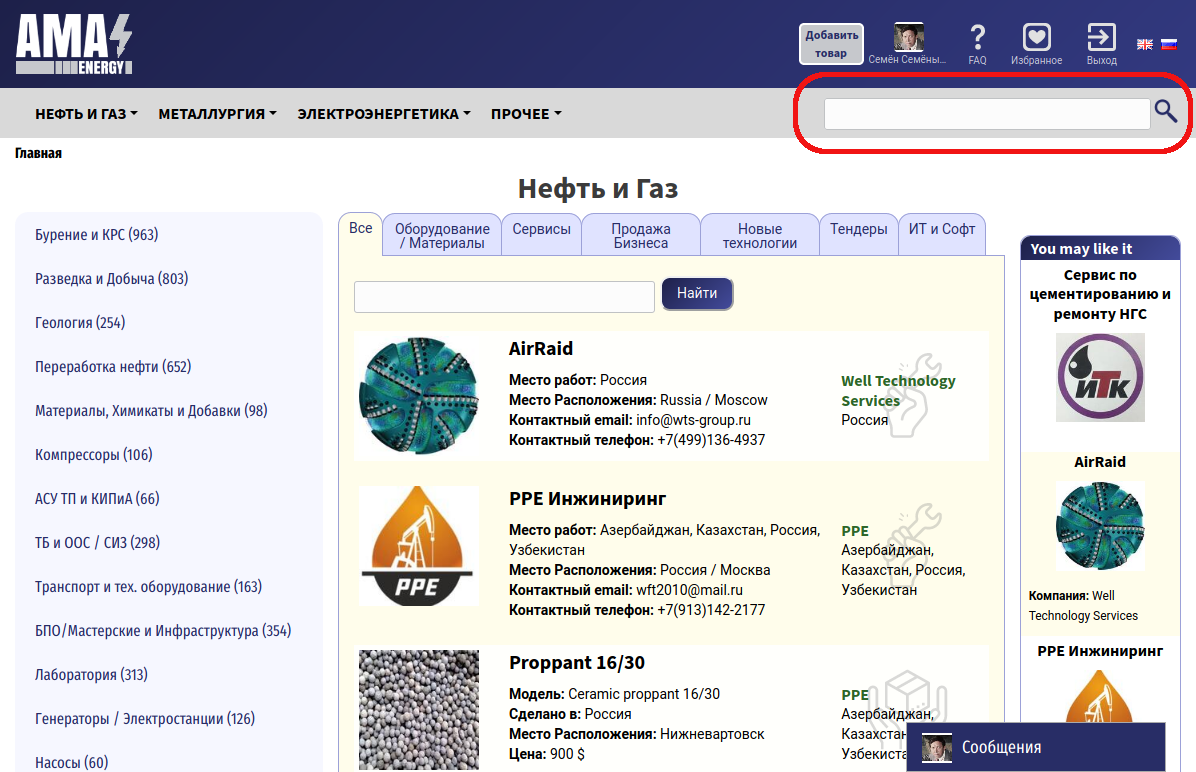
Task: Expand the Металлургия dropdown menu
Action: 217,114
